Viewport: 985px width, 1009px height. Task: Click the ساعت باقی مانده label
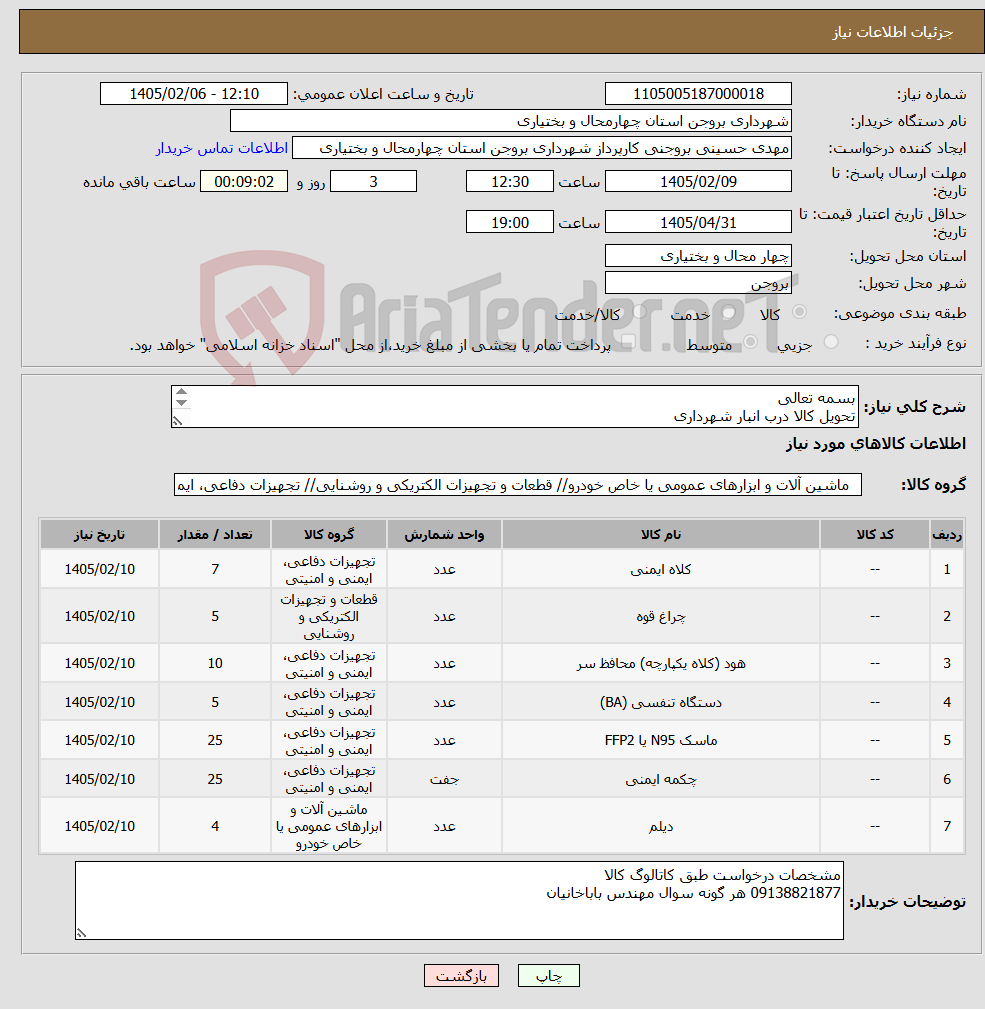(139, 182)
